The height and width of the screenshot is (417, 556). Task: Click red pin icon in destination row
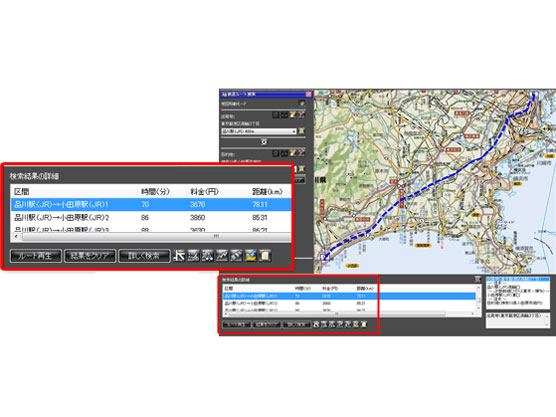tap(301, 153)
